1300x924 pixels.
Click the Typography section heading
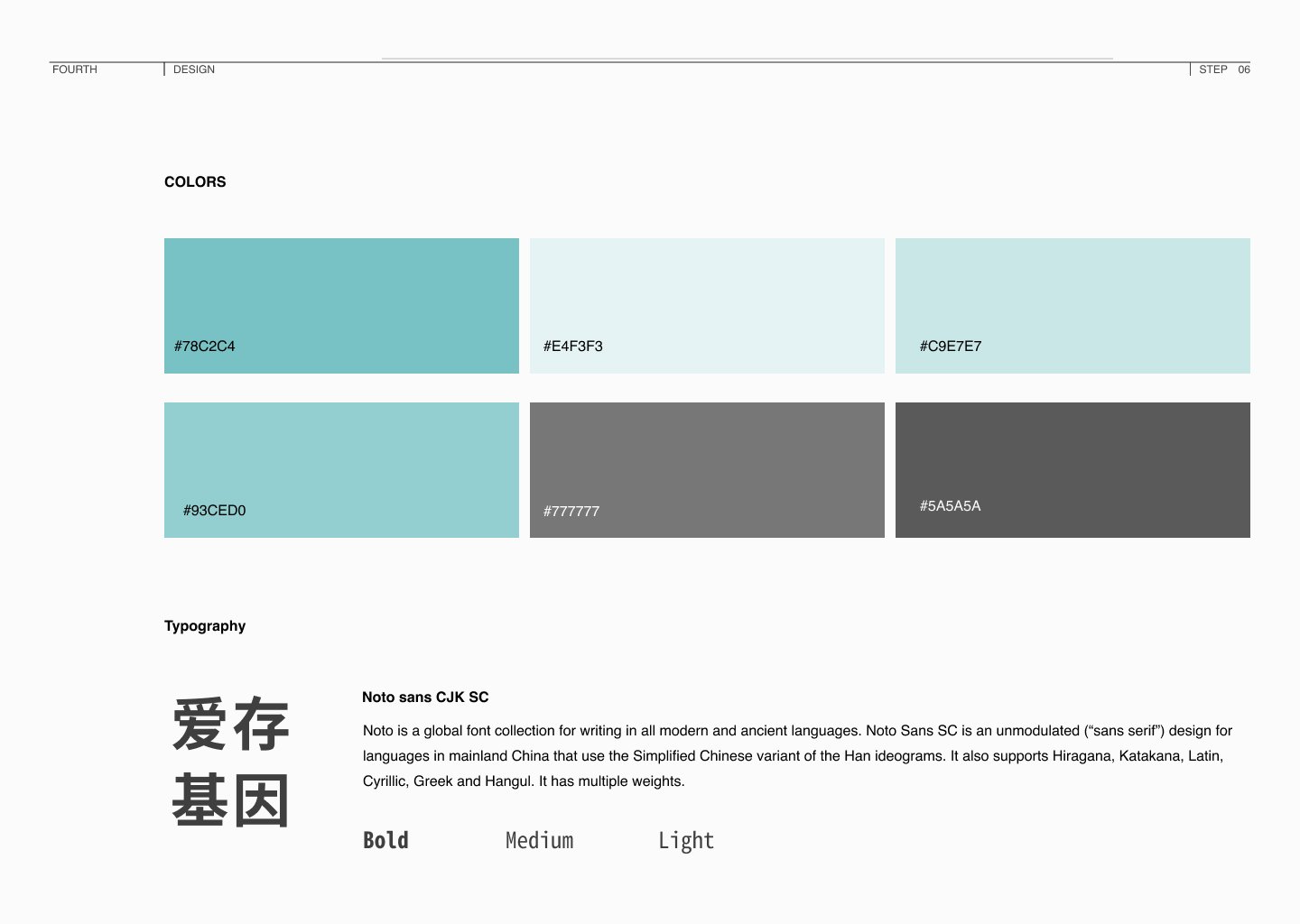(x=205, y=625)
